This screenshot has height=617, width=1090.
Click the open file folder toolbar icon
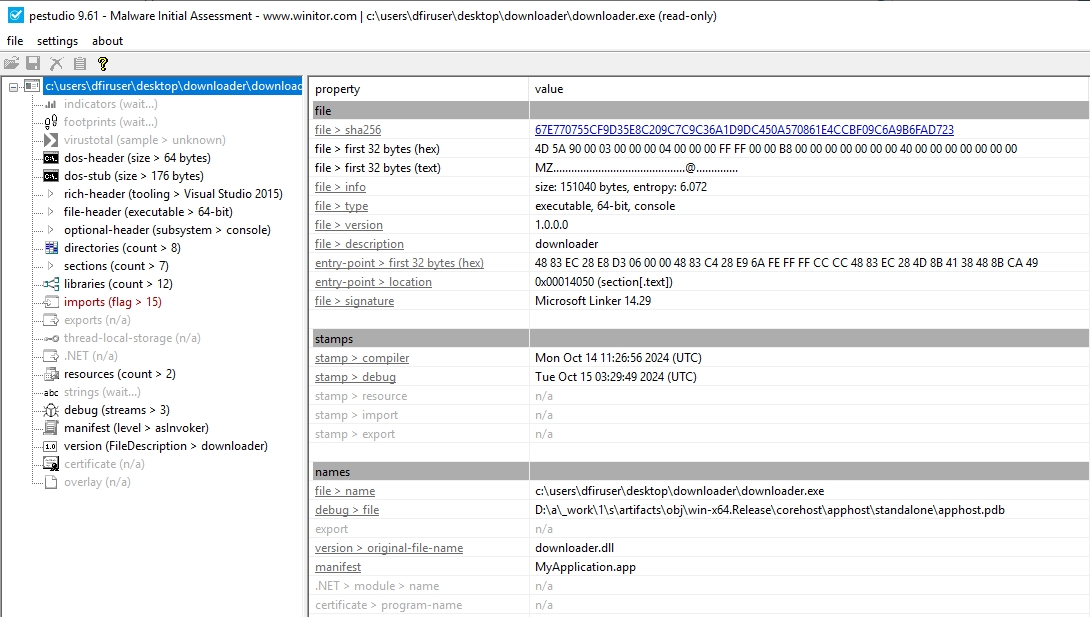click(12, 63)
